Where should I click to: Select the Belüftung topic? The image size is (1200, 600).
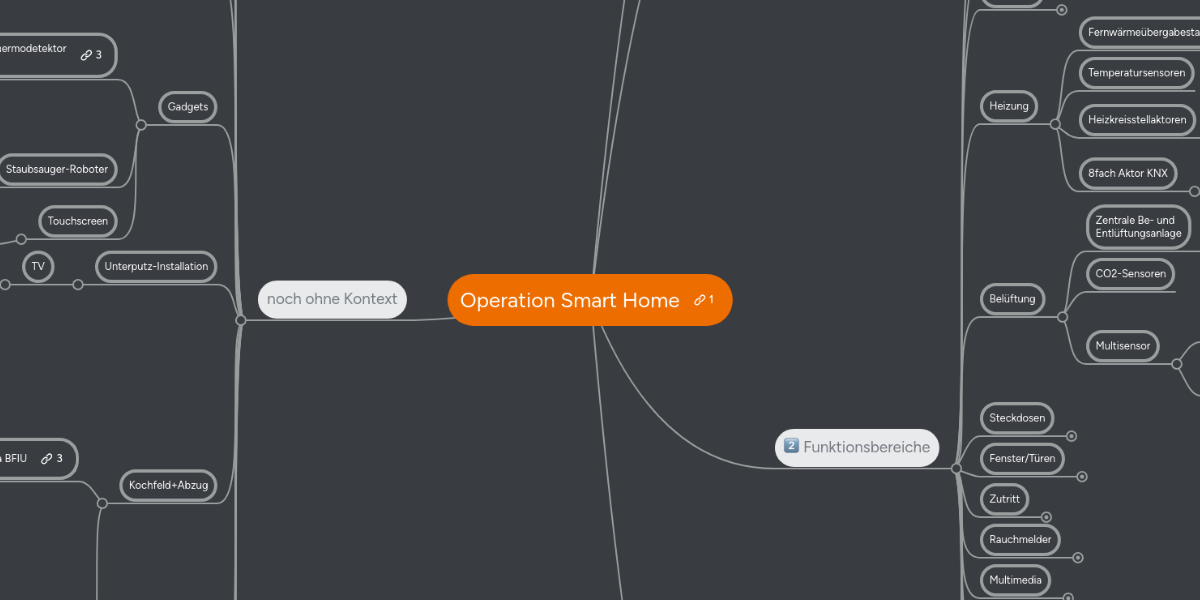click(x=1012, y=298)
